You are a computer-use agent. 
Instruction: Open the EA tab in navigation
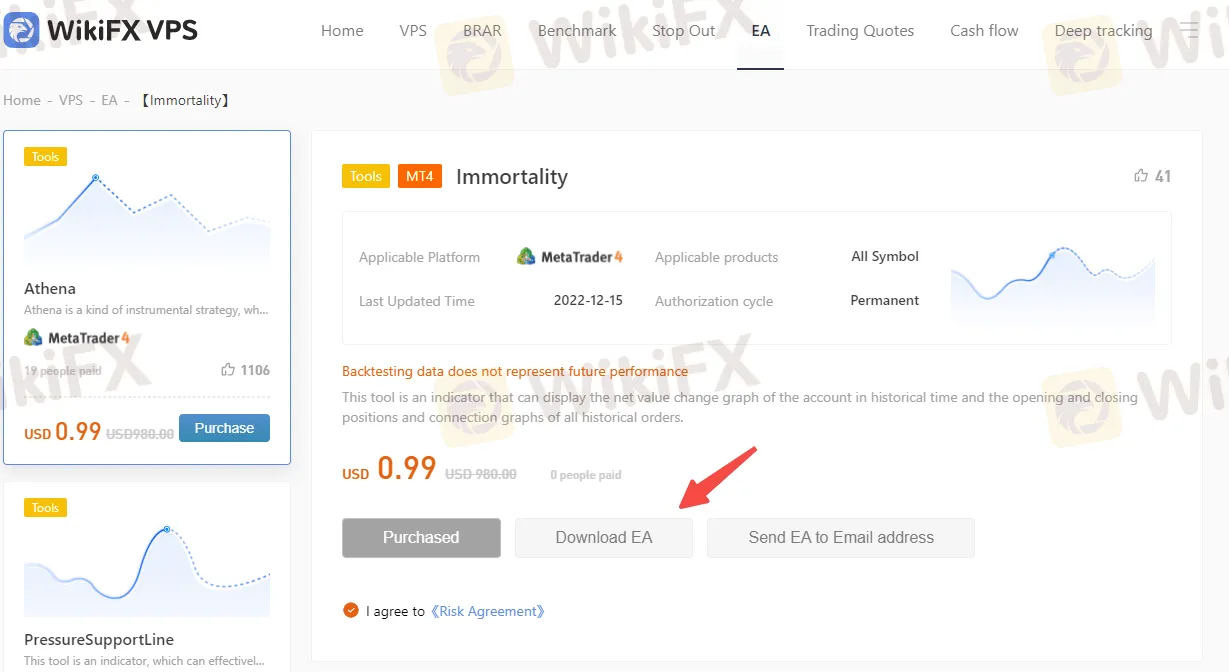[761, 31]
